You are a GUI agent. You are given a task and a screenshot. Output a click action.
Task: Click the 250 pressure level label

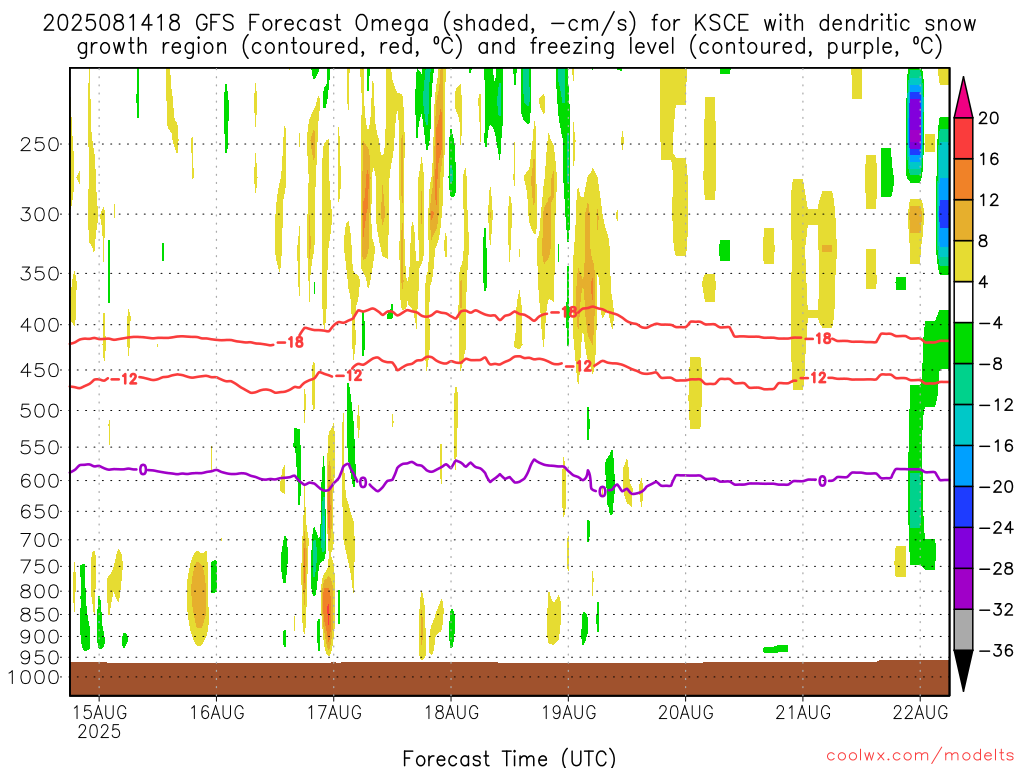click(x=39, y=144)
